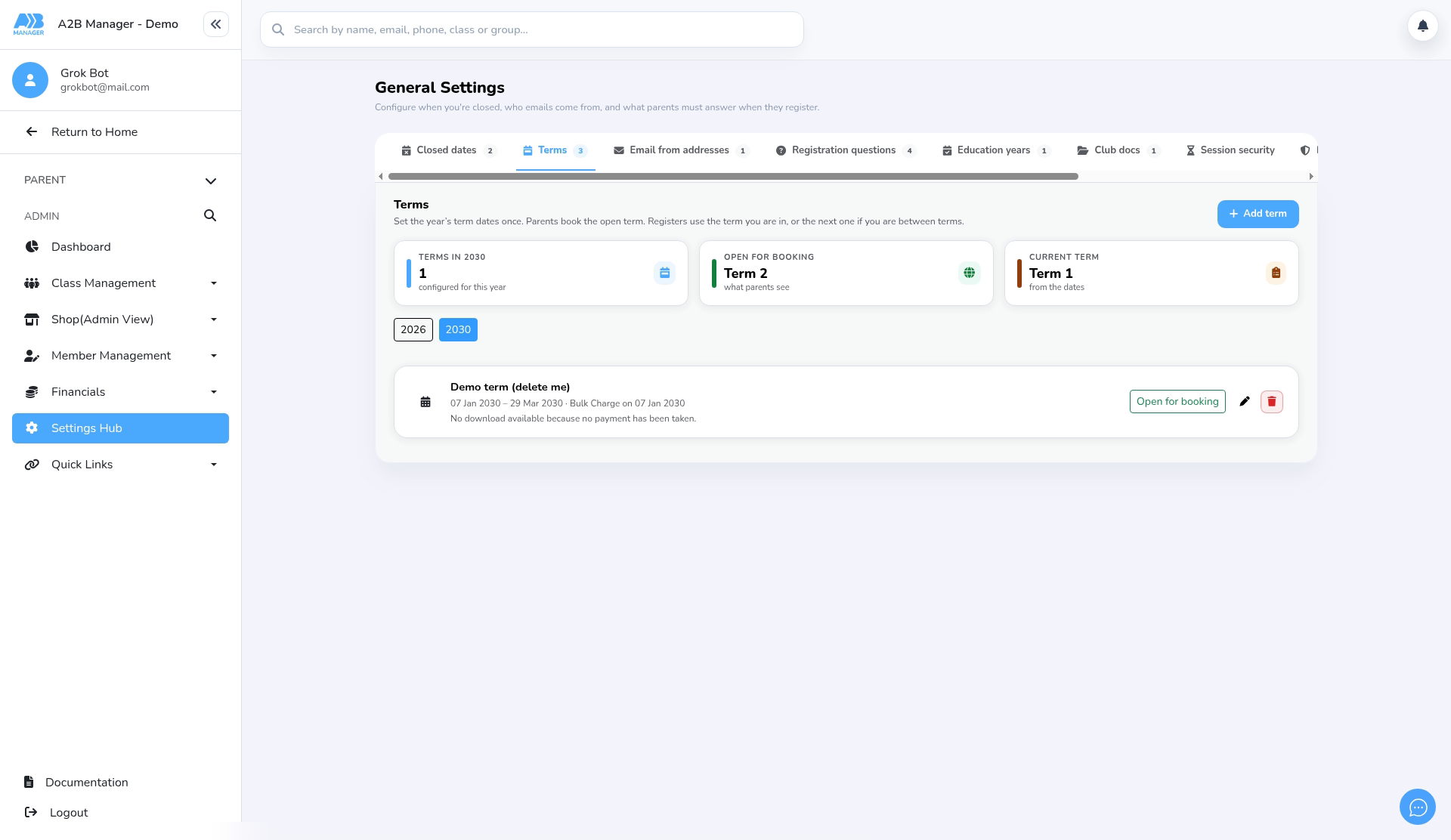This screenshot has height=840, width=1451.
Task: Click the A2B Manager logo
Action: [x=29, y=24]
